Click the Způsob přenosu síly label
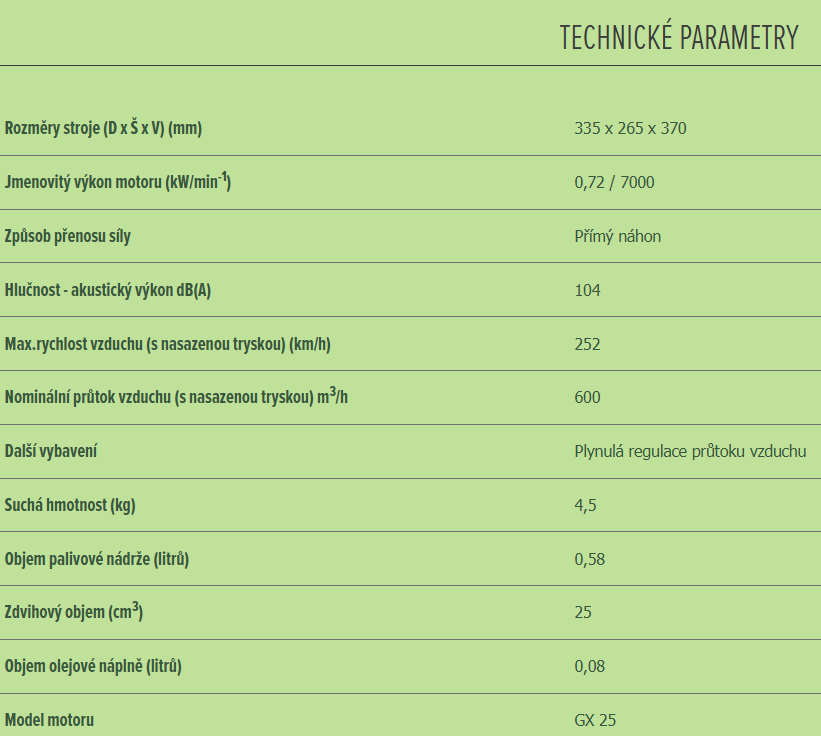 coord(68,236)
